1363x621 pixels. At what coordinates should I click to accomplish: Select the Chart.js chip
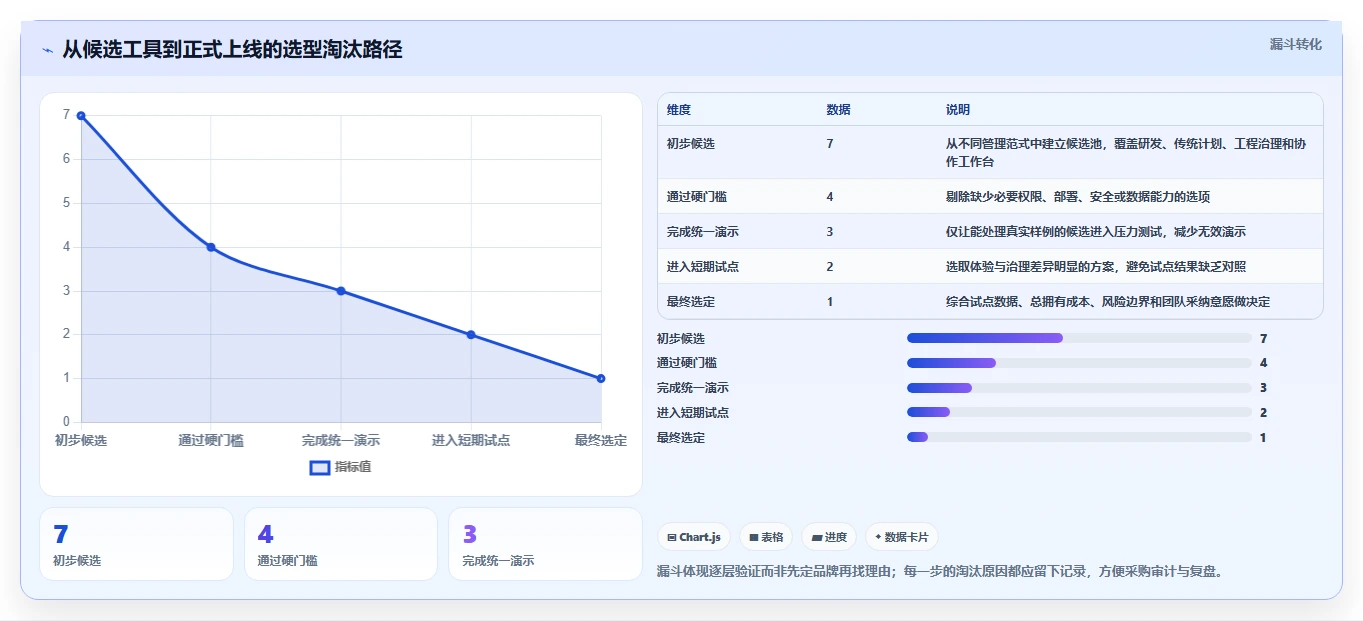click(694, 537)
